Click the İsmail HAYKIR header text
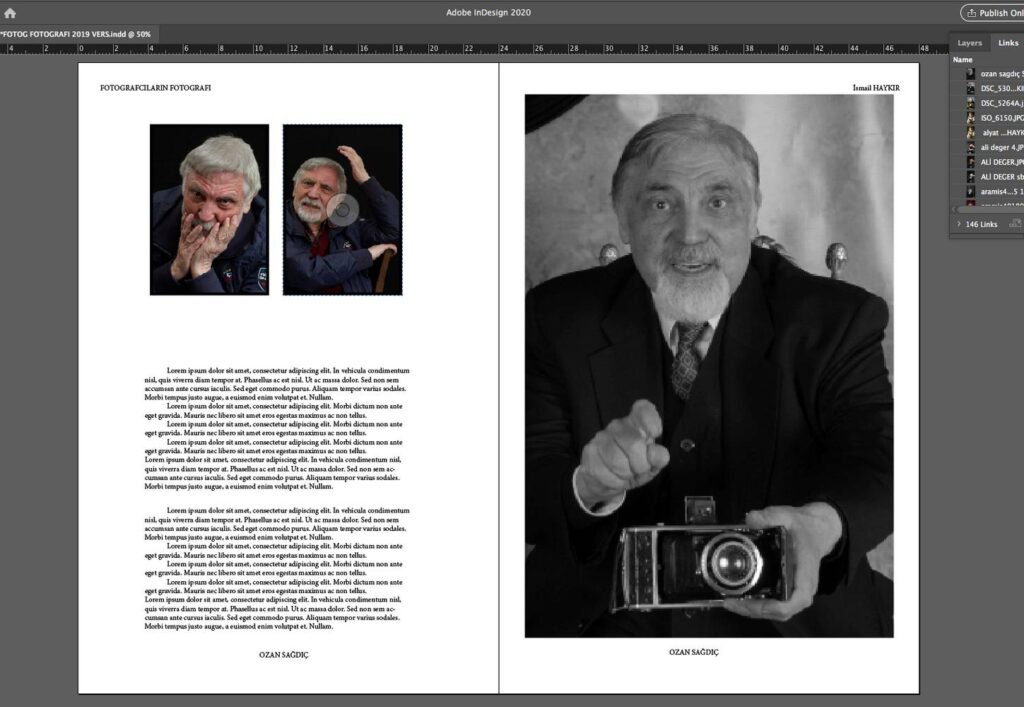The height and width of the screenshot is (707, 1024). 875,88
